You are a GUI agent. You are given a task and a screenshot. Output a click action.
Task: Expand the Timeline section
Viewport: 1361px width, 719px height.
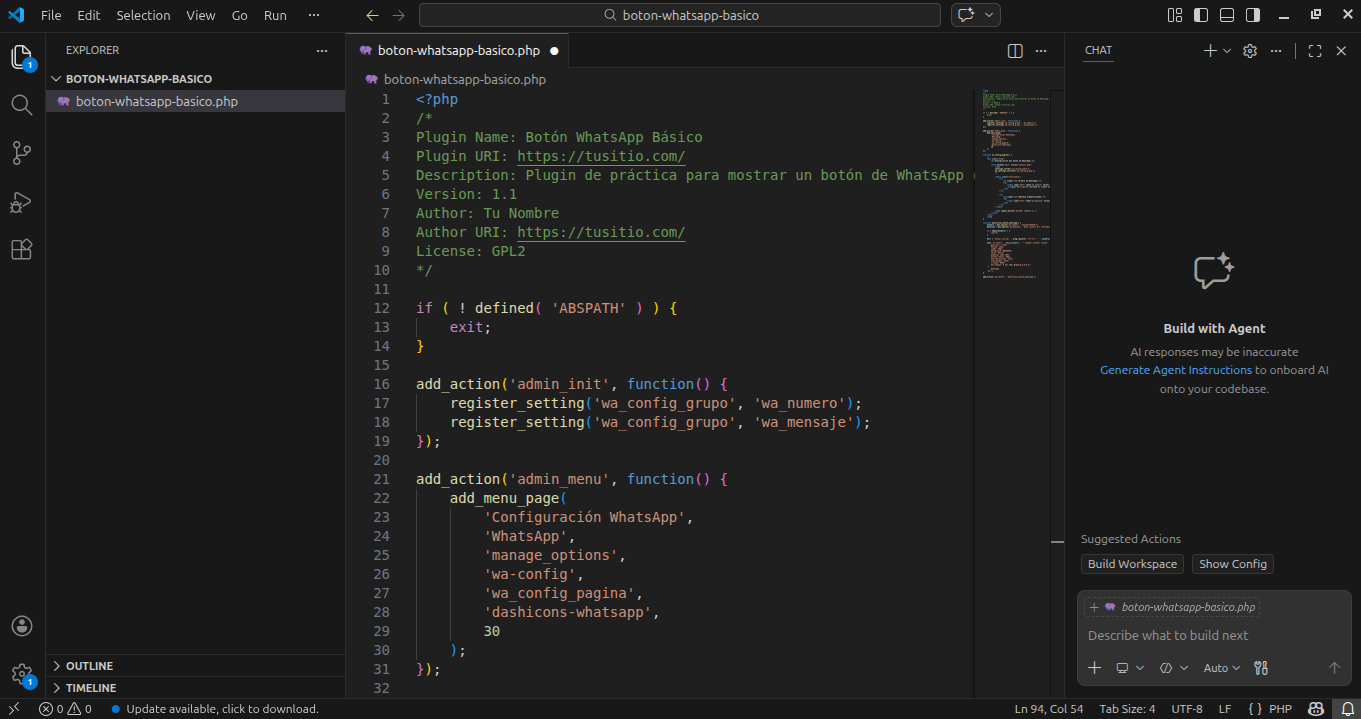pyautogui.click(x=91, y=688)
